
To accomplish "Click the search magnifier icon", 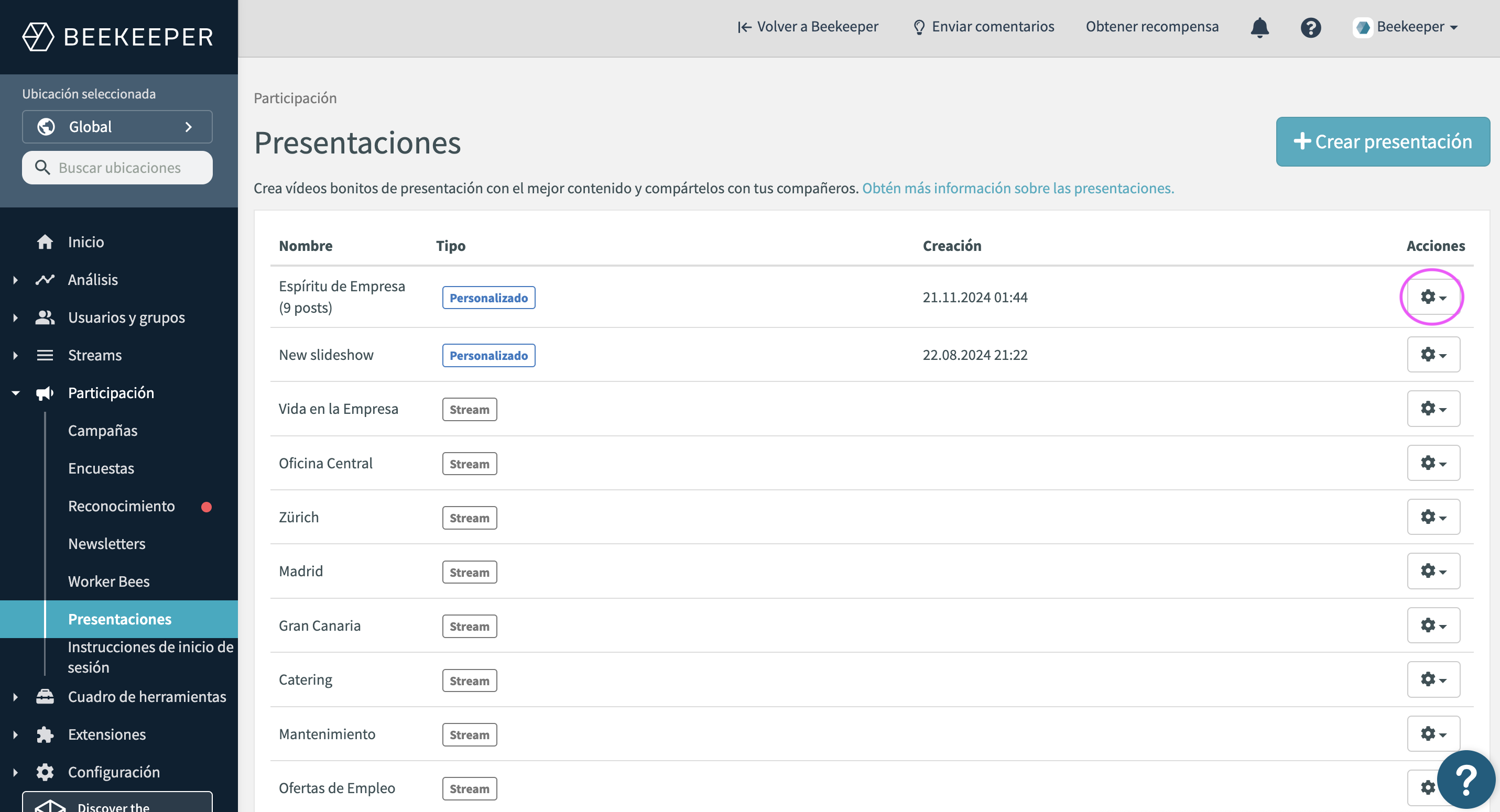I will tap(42, 168).
